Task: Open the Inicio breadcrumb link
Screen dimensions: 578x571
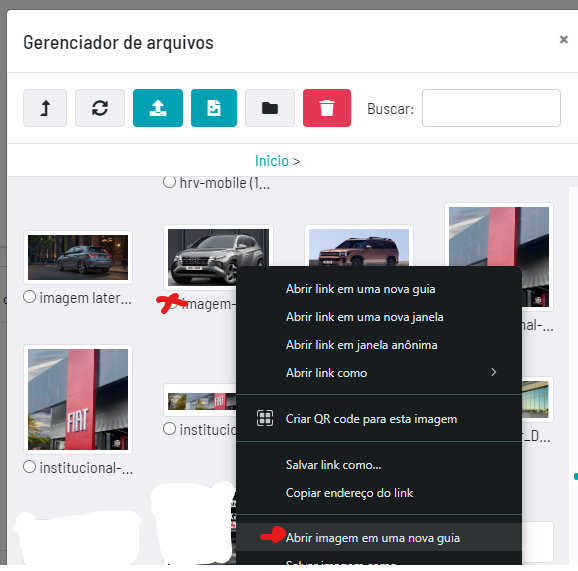Action: (272, 161)
